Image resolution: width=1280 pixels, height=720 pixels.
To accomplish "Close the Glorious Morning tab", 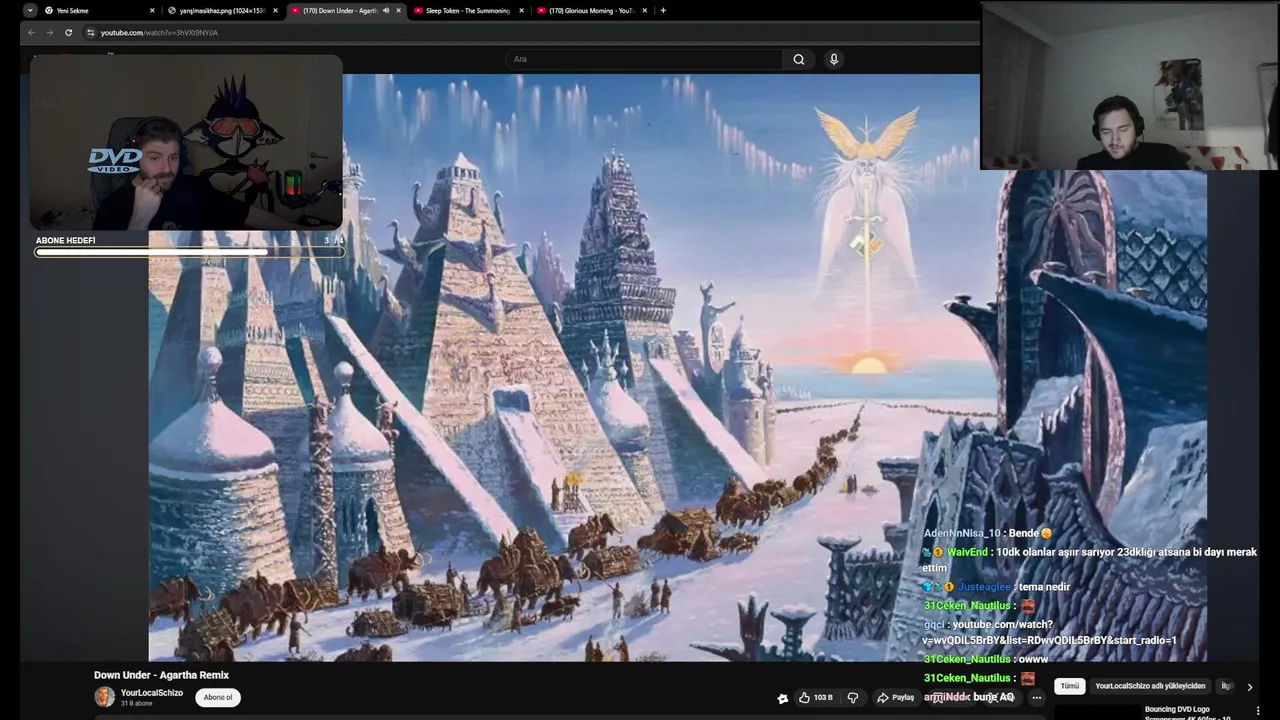I will pos(645,10).
